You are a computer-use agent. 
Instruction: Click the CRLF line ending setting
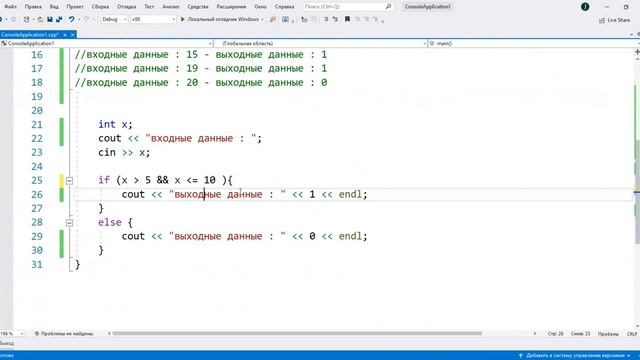(632, 334)
